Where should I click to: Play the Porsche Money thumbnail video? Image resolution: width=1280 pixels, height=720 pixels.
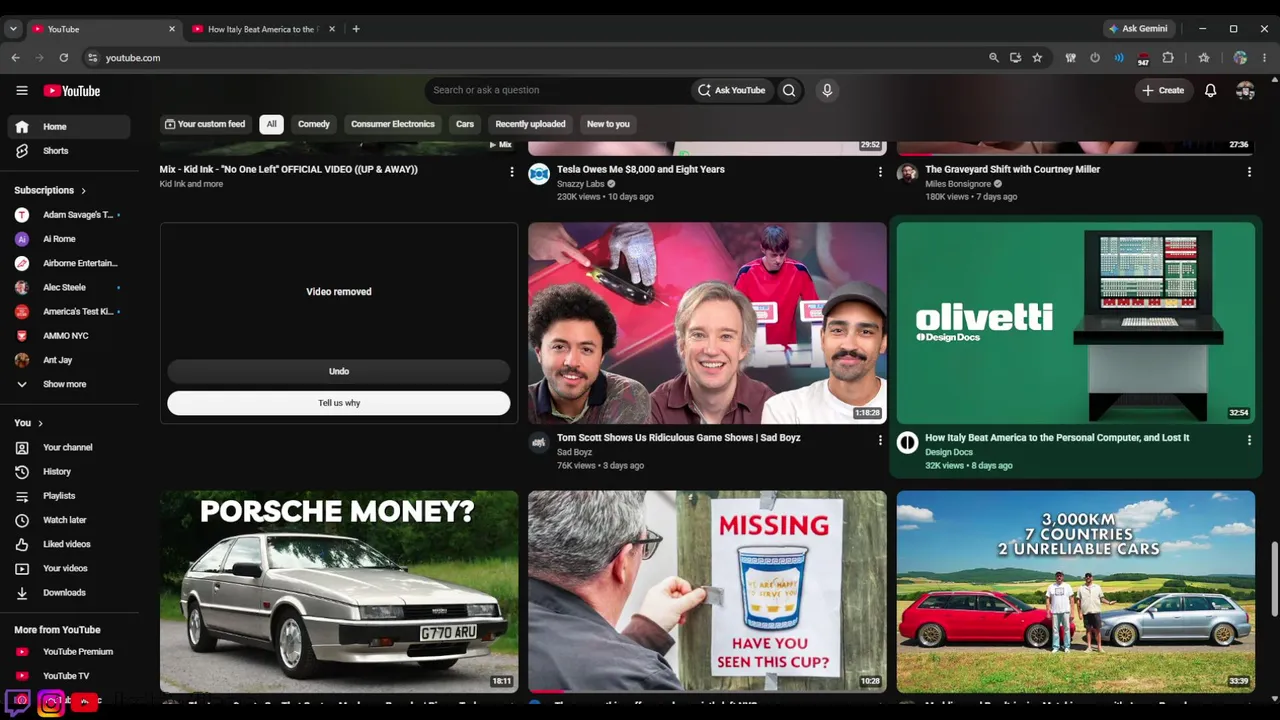339,591
